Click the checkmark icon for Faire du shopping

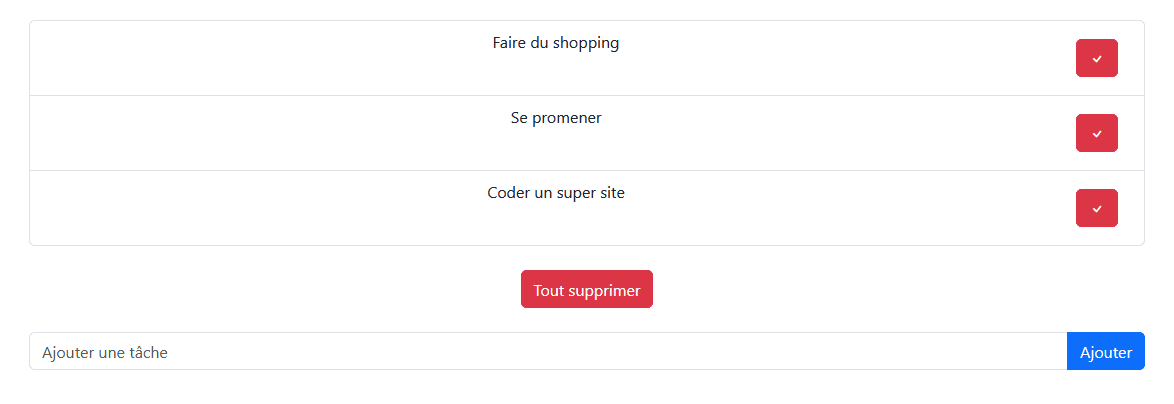(1096, 58)
